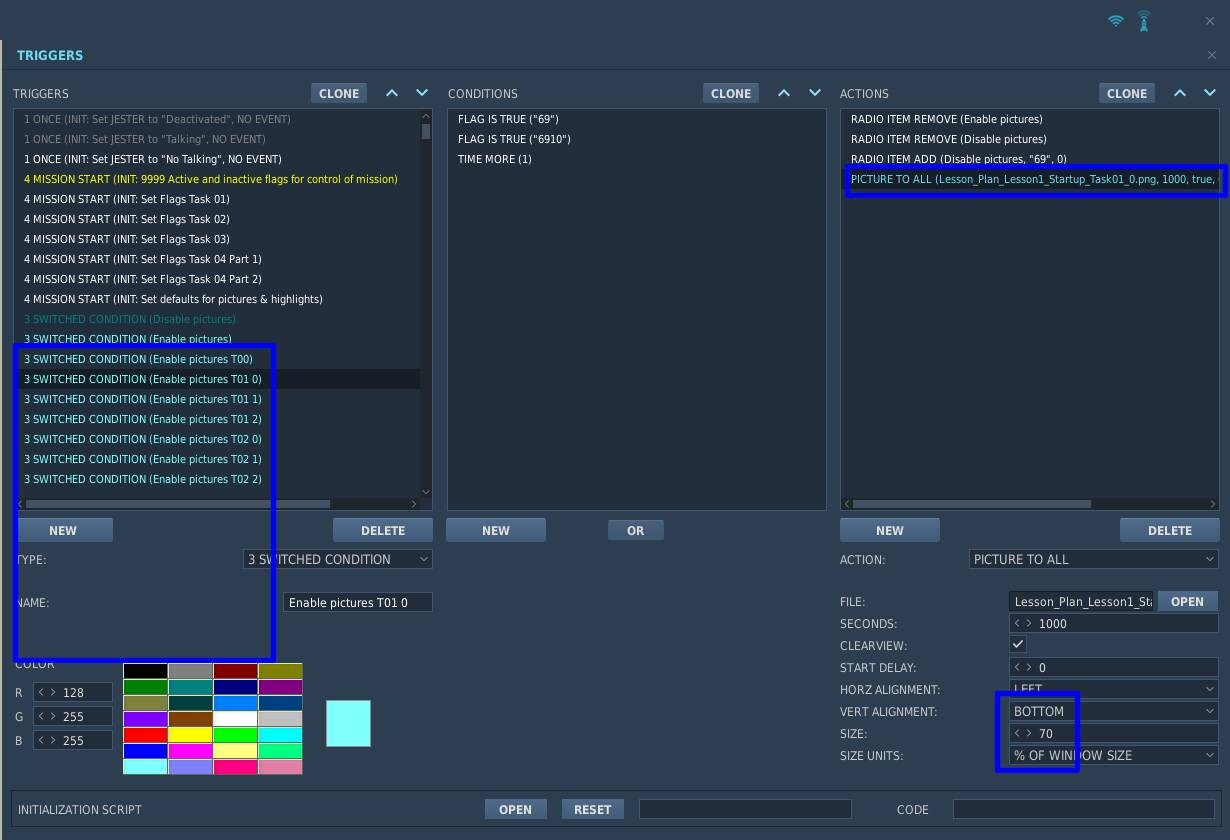Increase the SECONDS value stepper
The height and width of the screenshot is (840, 1230).
[x=1029, y=623]
